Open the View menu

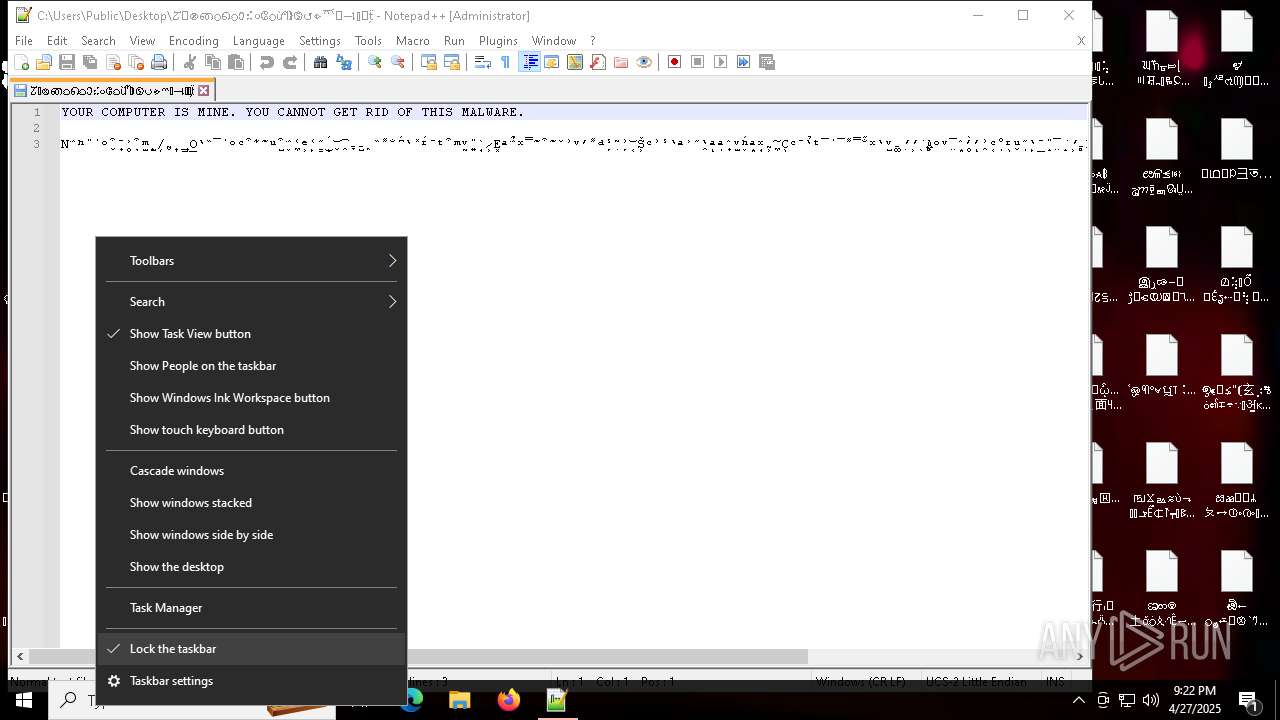pos(142,41)
